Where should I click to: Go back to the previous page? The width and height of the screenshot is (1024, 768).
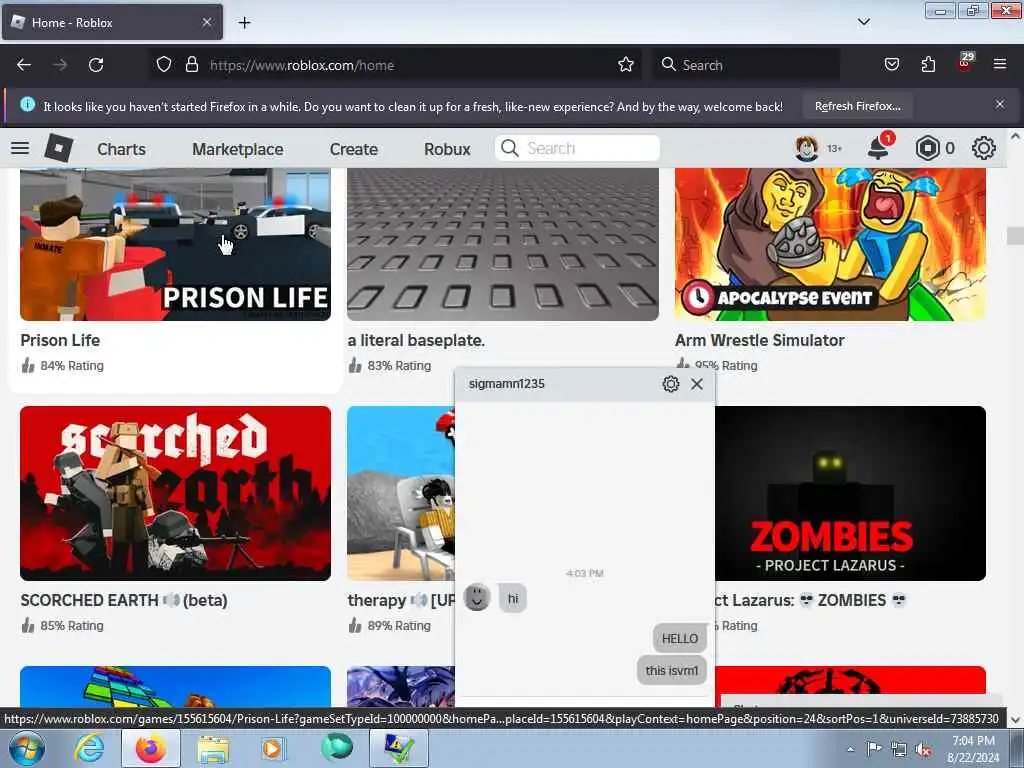(x=24, y=65)
